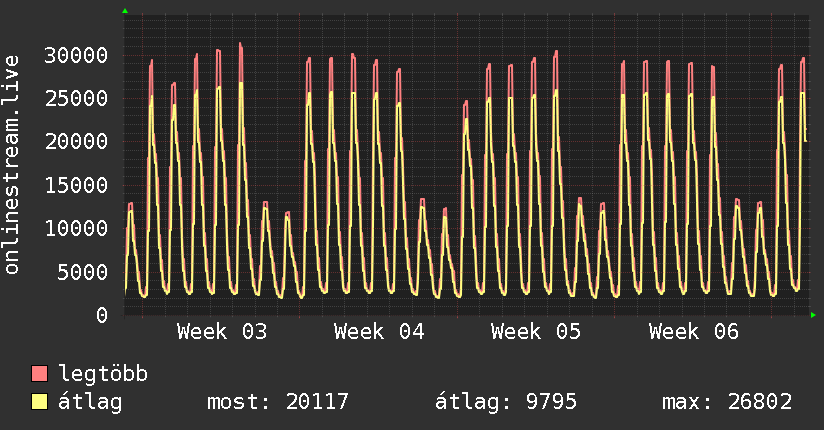Click the Week 03 axis label
Viewport: 824px width, 430px height.
222,332
